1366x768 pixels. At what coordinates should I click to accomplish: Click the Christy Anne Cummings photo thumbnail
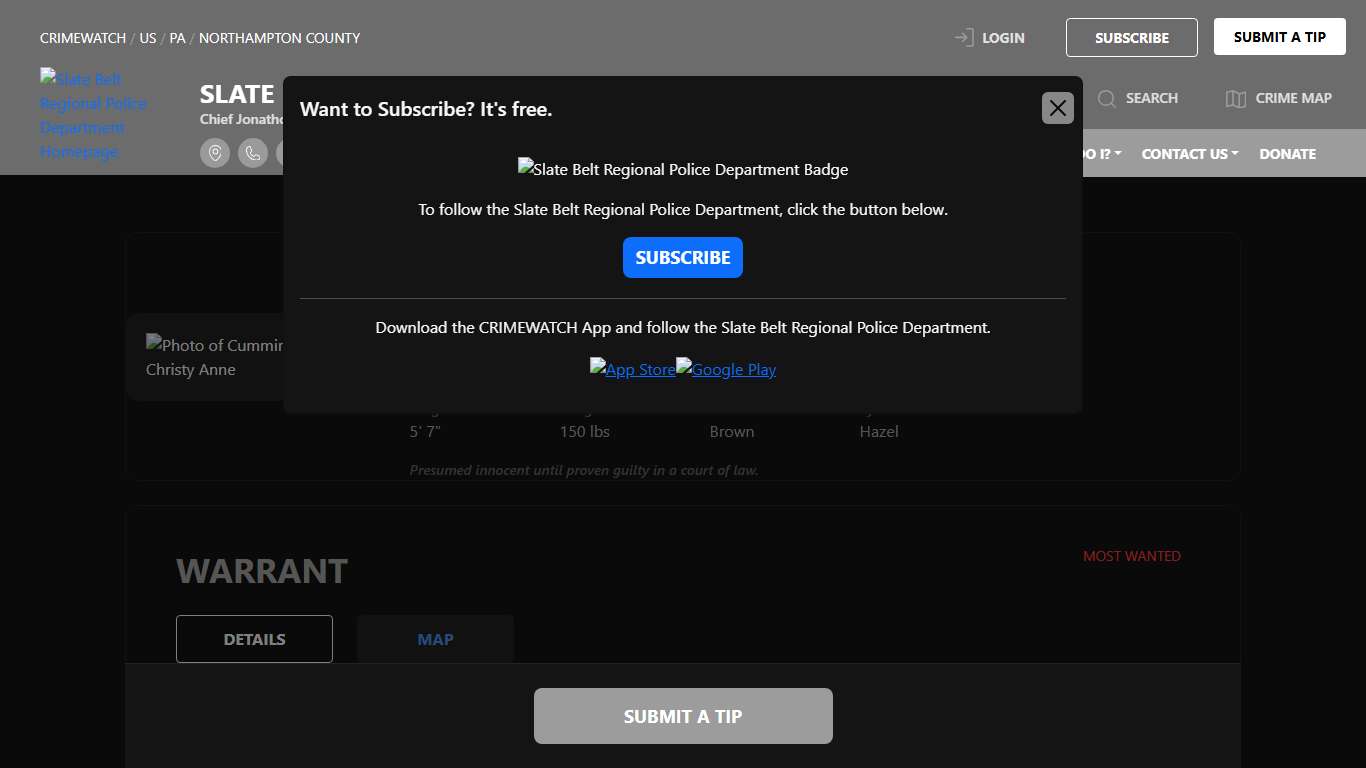[214, 357]
